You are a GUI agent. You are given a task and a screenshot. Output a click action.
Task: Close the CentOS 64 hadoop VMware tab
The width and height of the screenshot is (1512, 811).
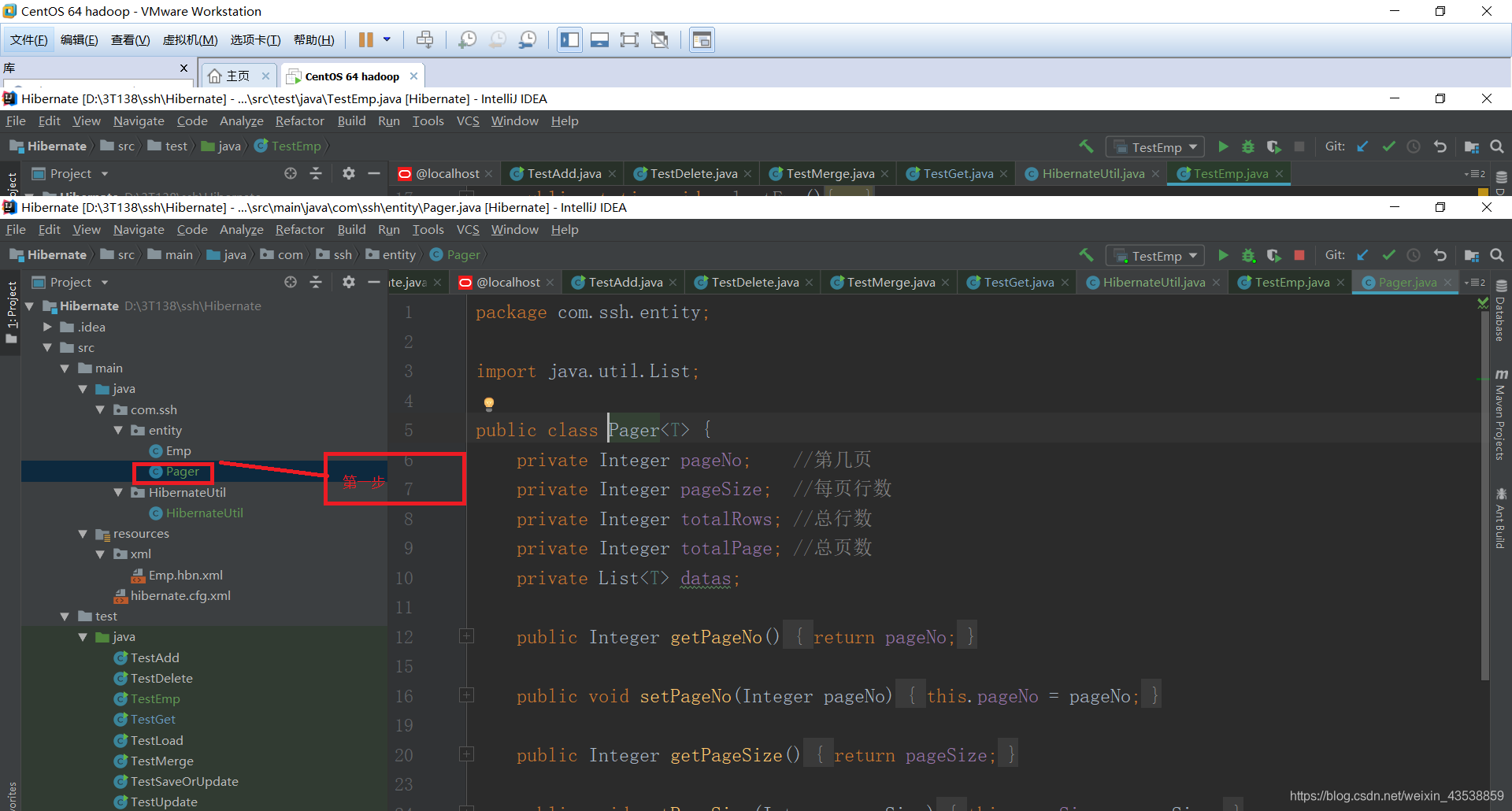[x=413, y=76]
